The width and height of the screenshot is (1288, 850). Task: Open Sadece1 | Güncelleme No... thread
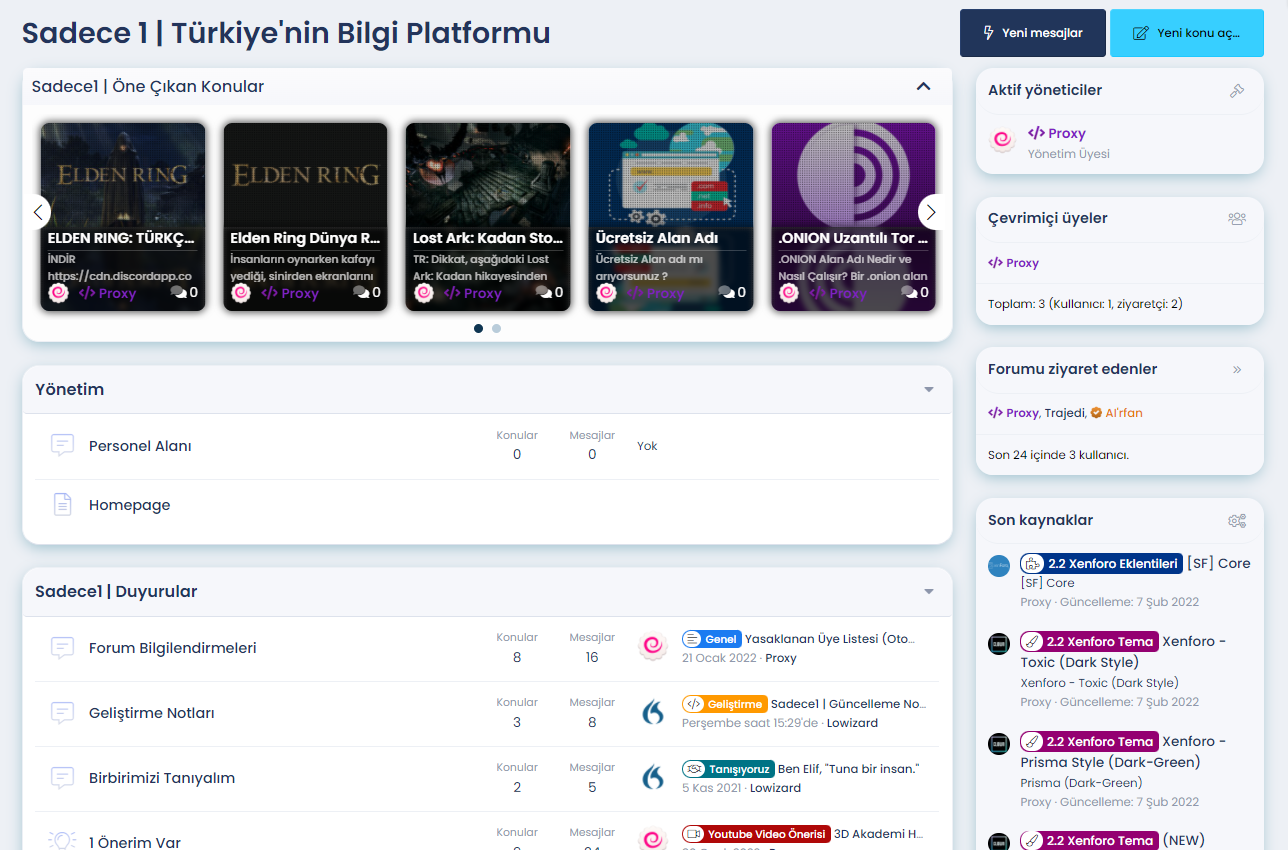click(848, 704)
